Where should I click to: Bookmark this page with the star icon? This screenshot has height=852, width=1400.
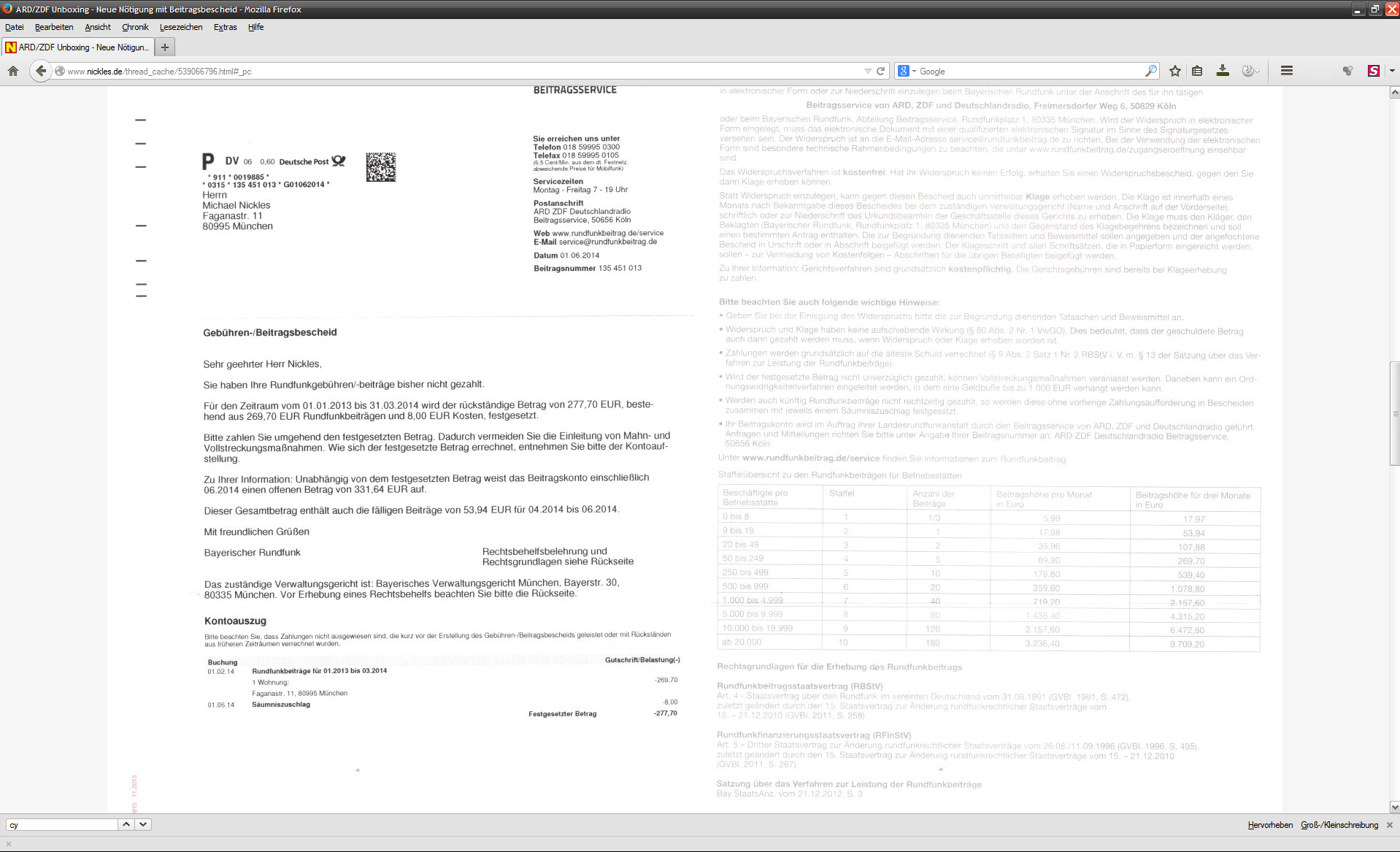1175,71
